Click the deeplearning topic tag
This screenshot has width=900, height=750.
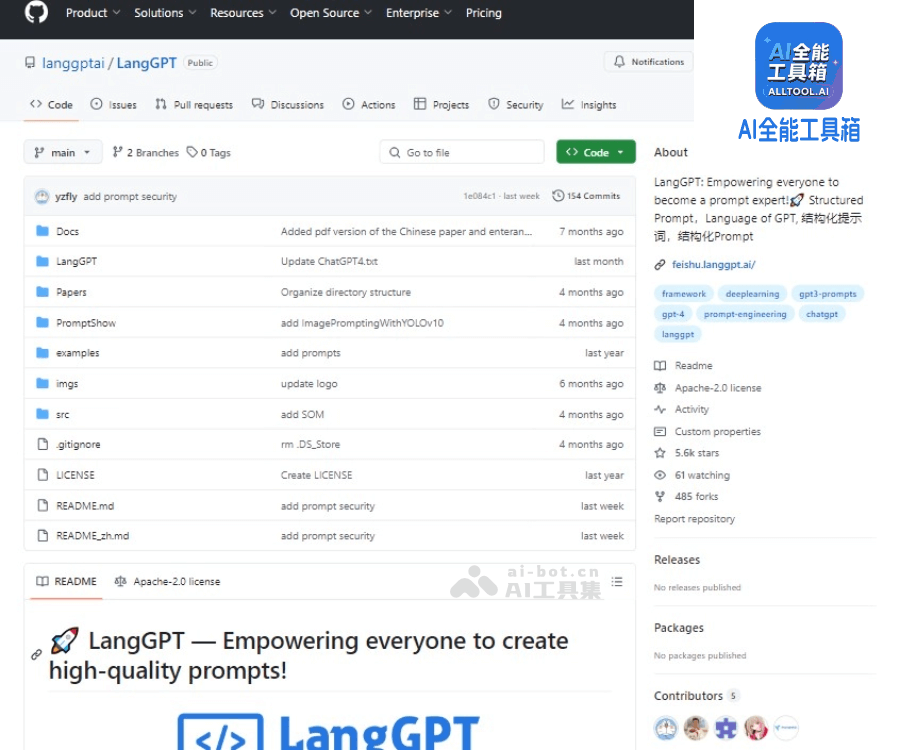coord(752,294)
